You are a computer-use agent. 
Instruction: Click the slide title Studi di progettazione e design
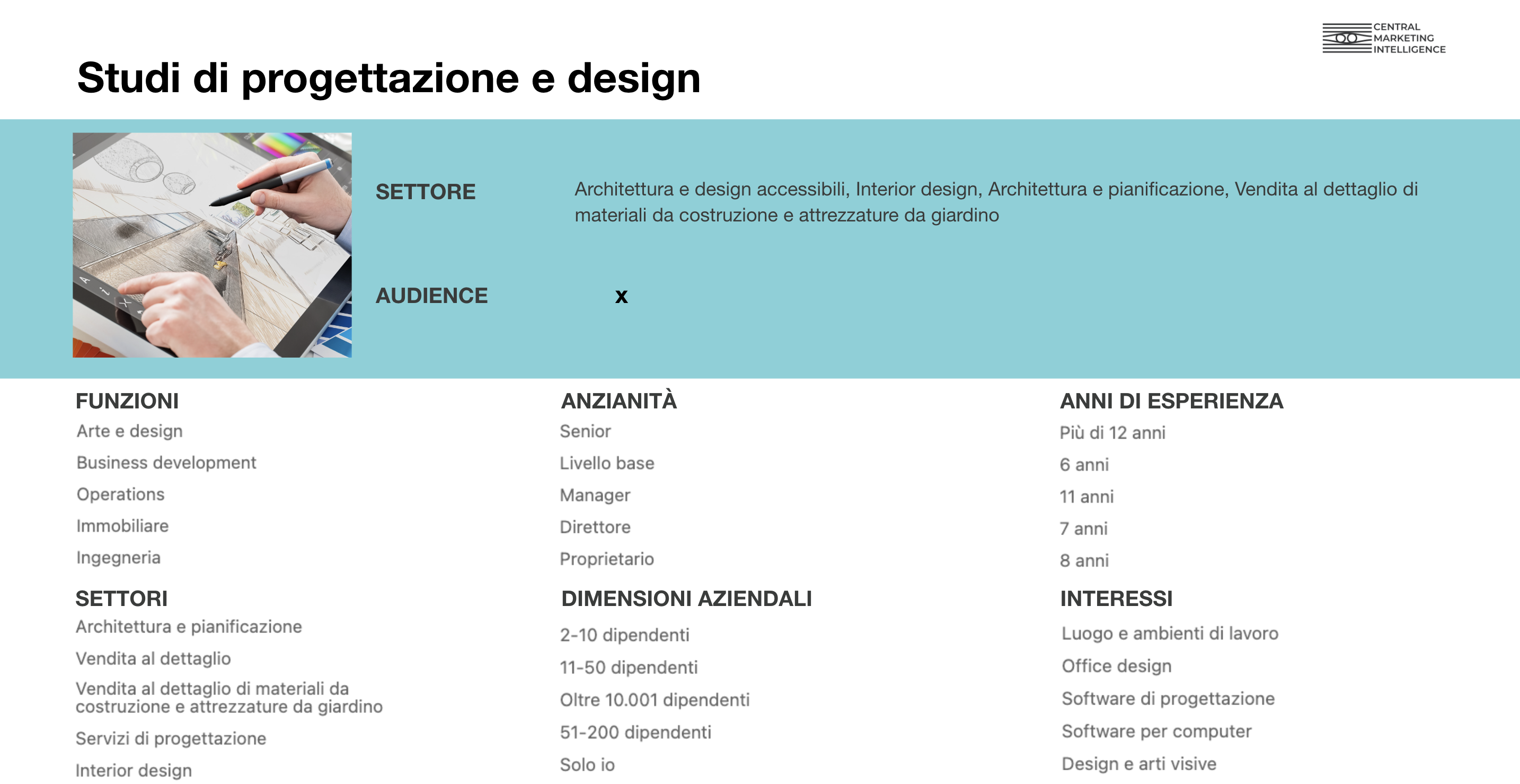tap(388, 78)
